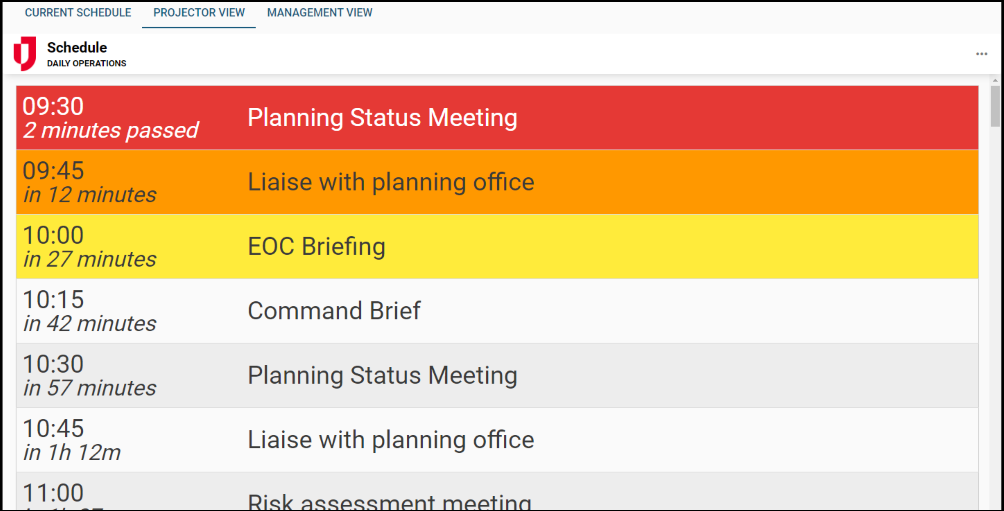The height and width of the screenshot is (511, 1004).
Task: Switch to the Current Schedule tab
Action: click(x=78, y=13)
